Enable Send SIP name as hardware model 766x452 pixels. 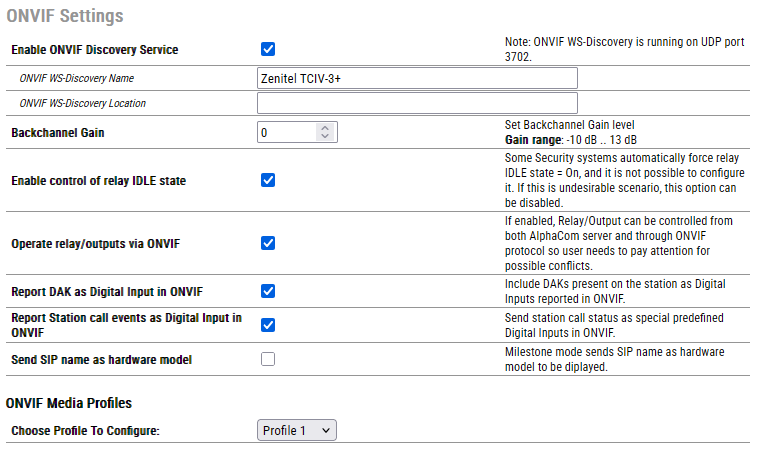point(268,359)
